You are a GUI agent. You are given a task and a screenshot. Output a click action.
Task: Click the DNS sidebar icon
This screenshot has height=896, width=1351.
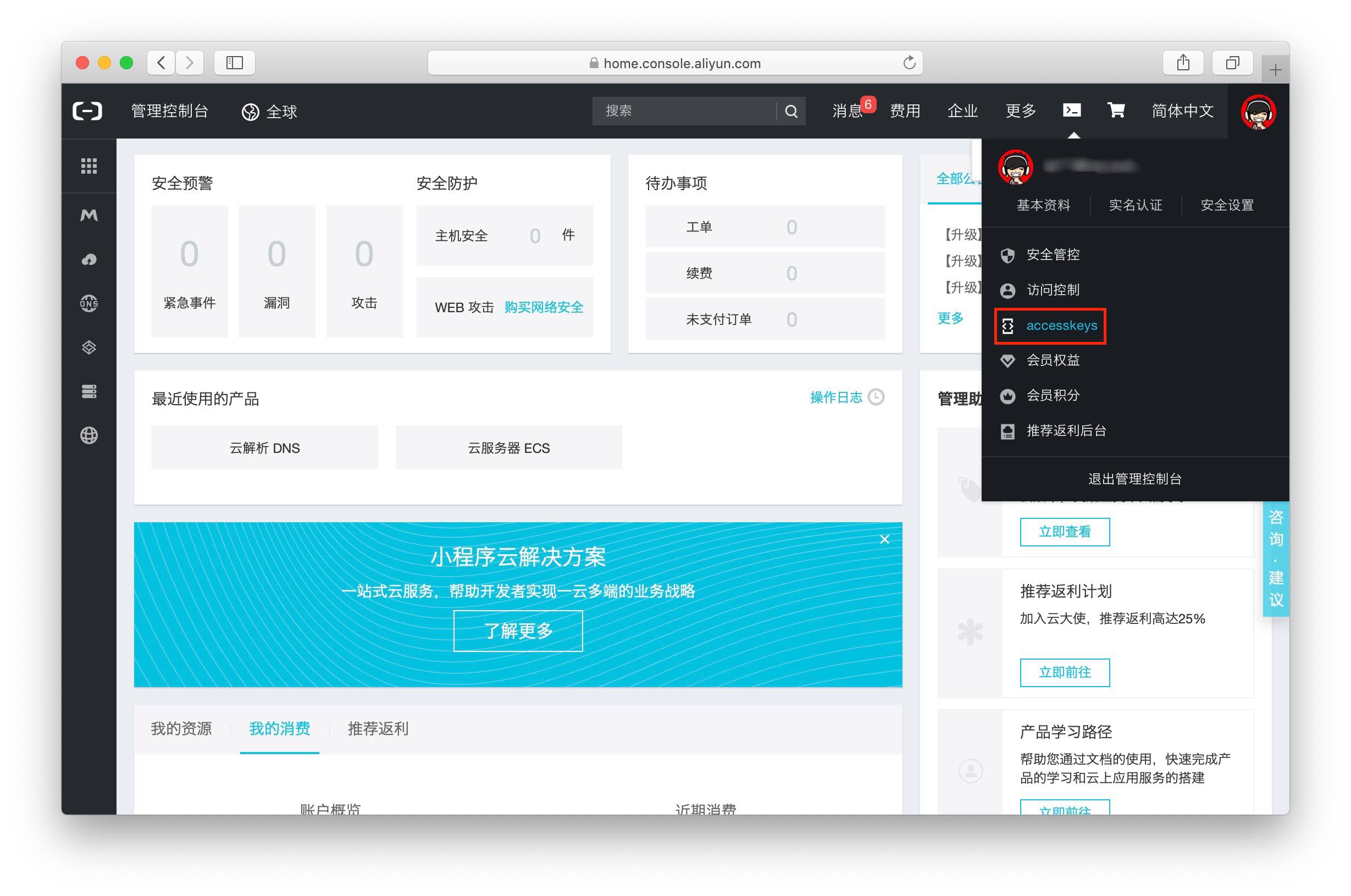tap(88, 303)
